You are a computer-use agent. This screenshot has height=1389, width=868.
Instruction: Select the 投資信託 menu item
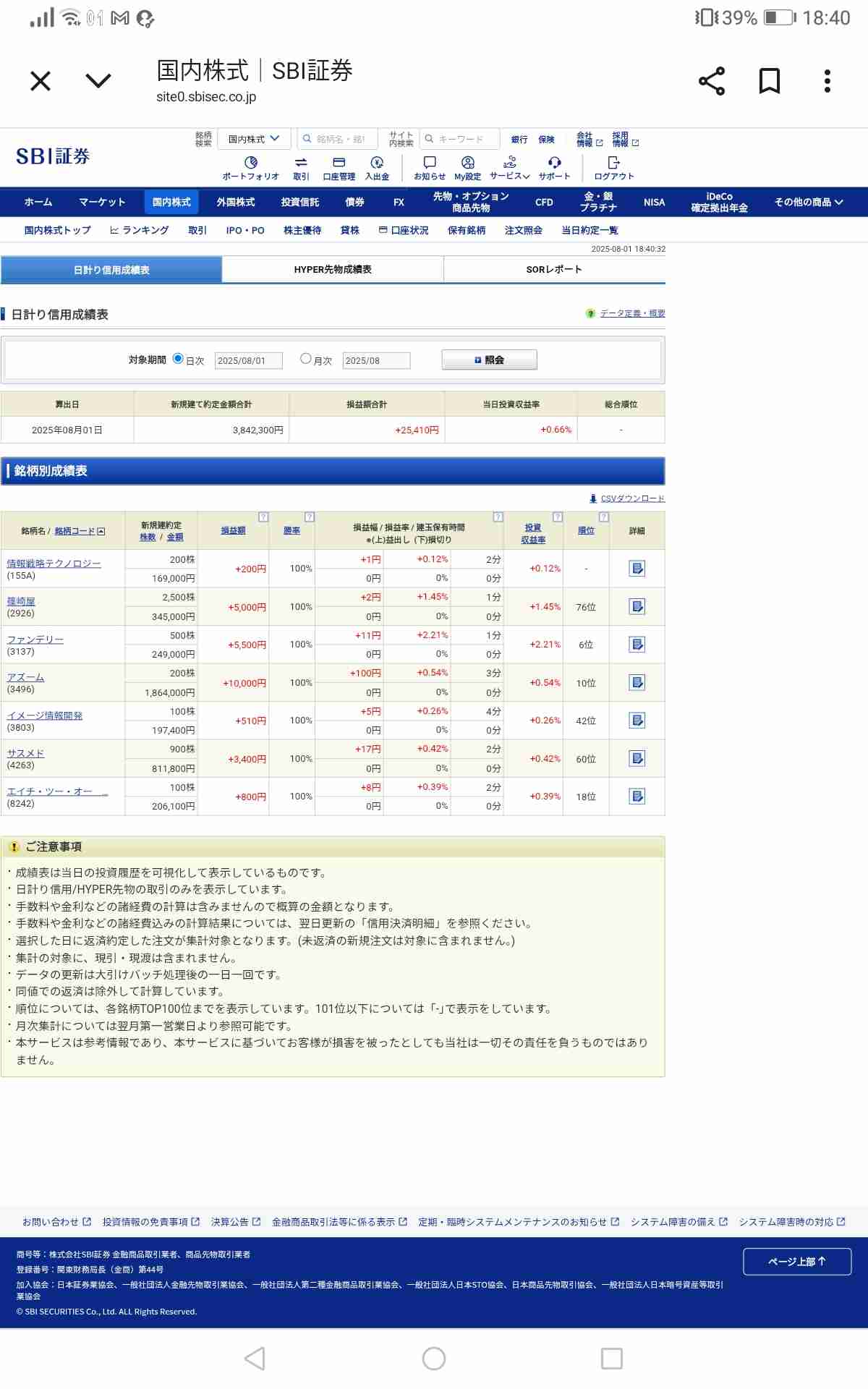(x=300, y=203)
